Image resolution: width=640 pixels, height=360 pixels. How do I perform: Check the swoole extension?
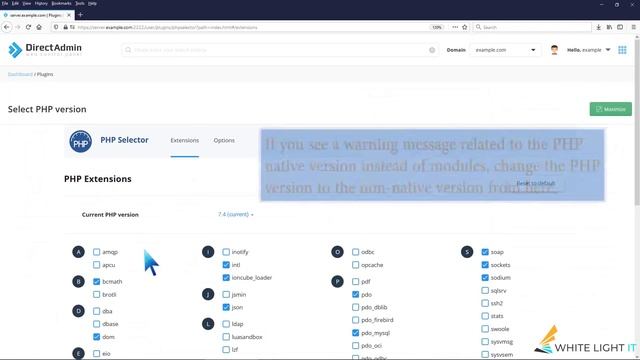click(x=485, y=329)
